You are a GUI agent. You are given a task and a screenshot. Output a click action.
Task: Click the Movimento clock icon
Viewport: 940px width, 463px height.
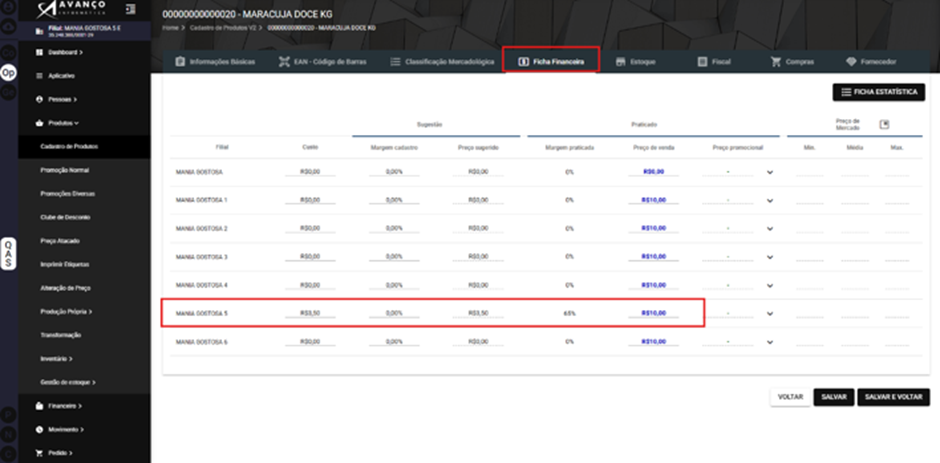click(40, 429)
